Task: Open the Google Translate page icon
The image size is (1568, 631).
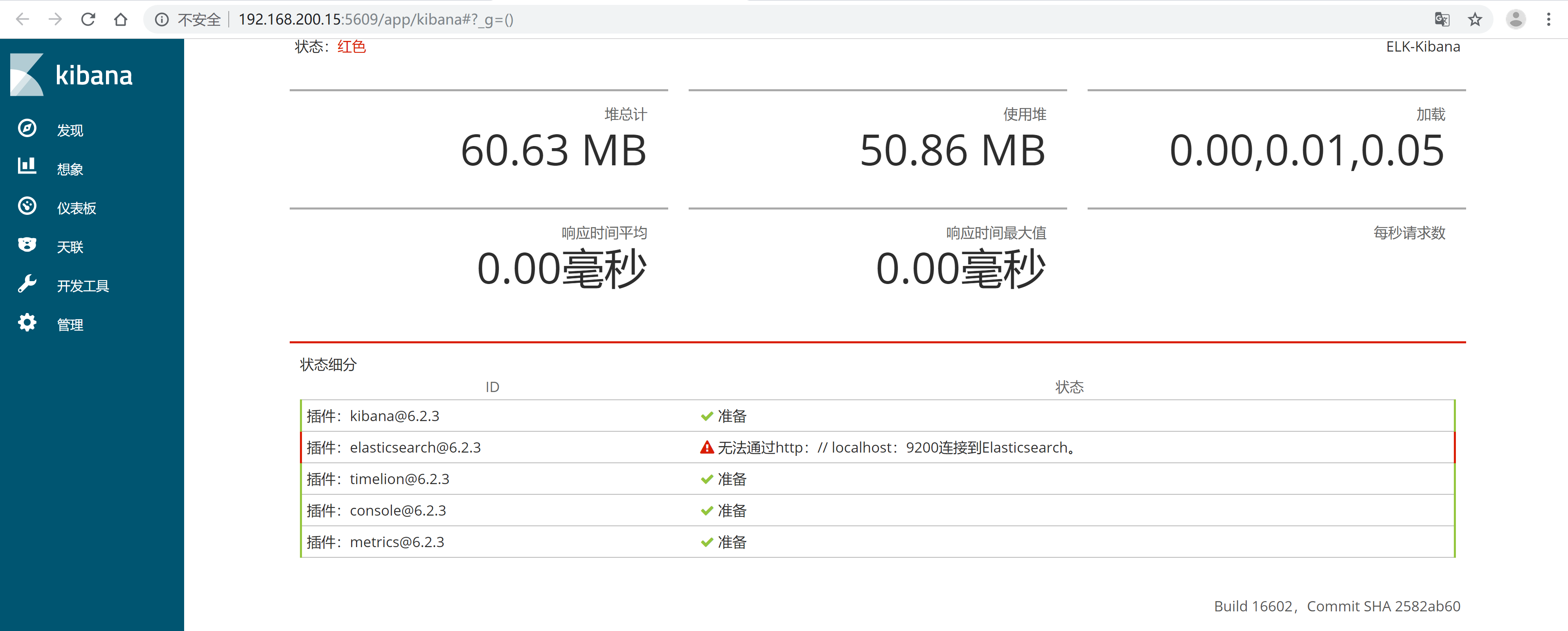Action: [x=1442, y=20]
